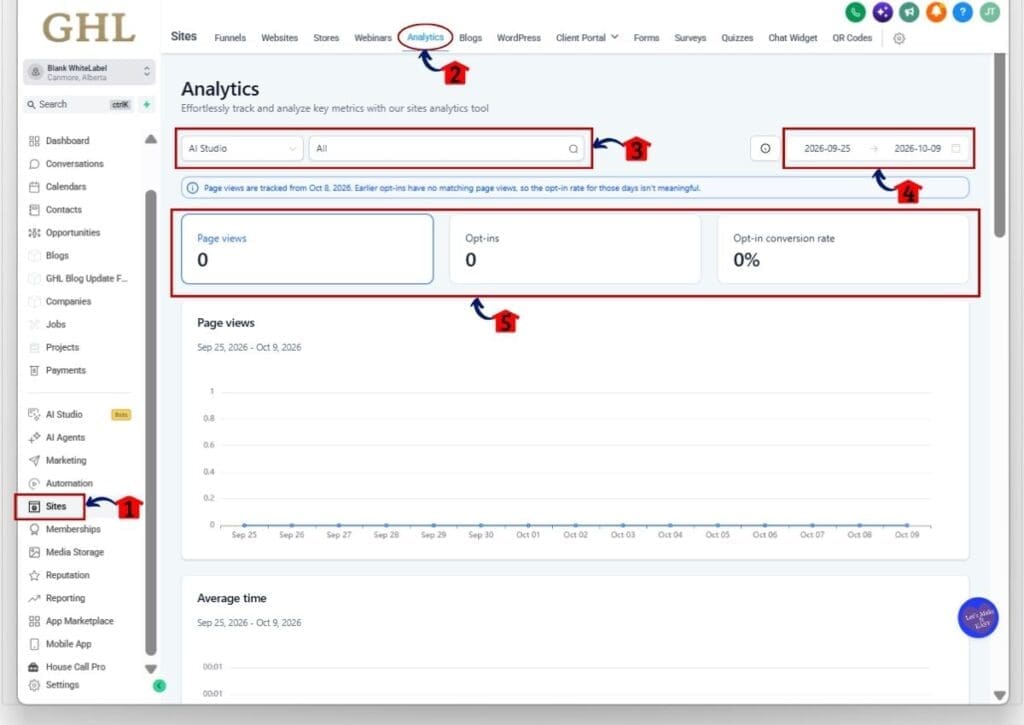
Task: Click the sidebar Search field
Action: click(x=78, y=105)
